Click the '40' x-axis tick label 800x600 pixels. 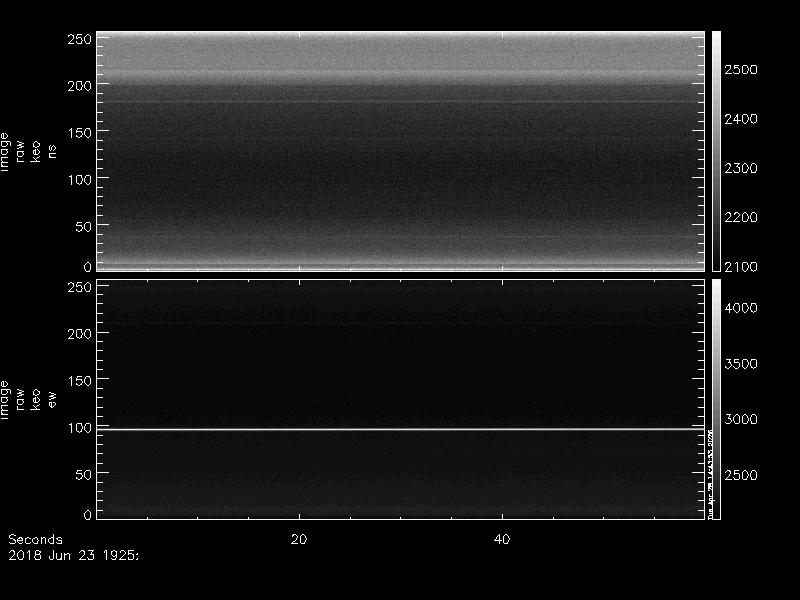point(502,539)
